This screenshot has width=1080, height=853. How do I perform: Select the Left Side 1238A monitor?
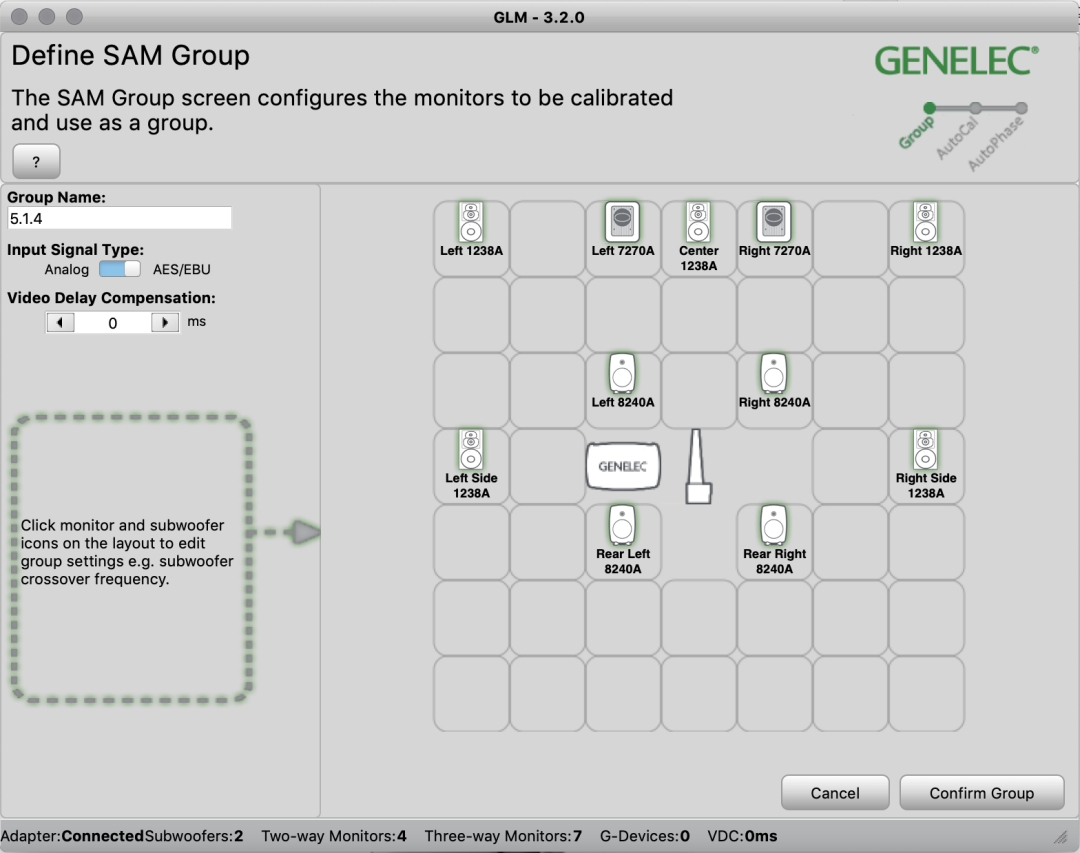coord(471,449)
